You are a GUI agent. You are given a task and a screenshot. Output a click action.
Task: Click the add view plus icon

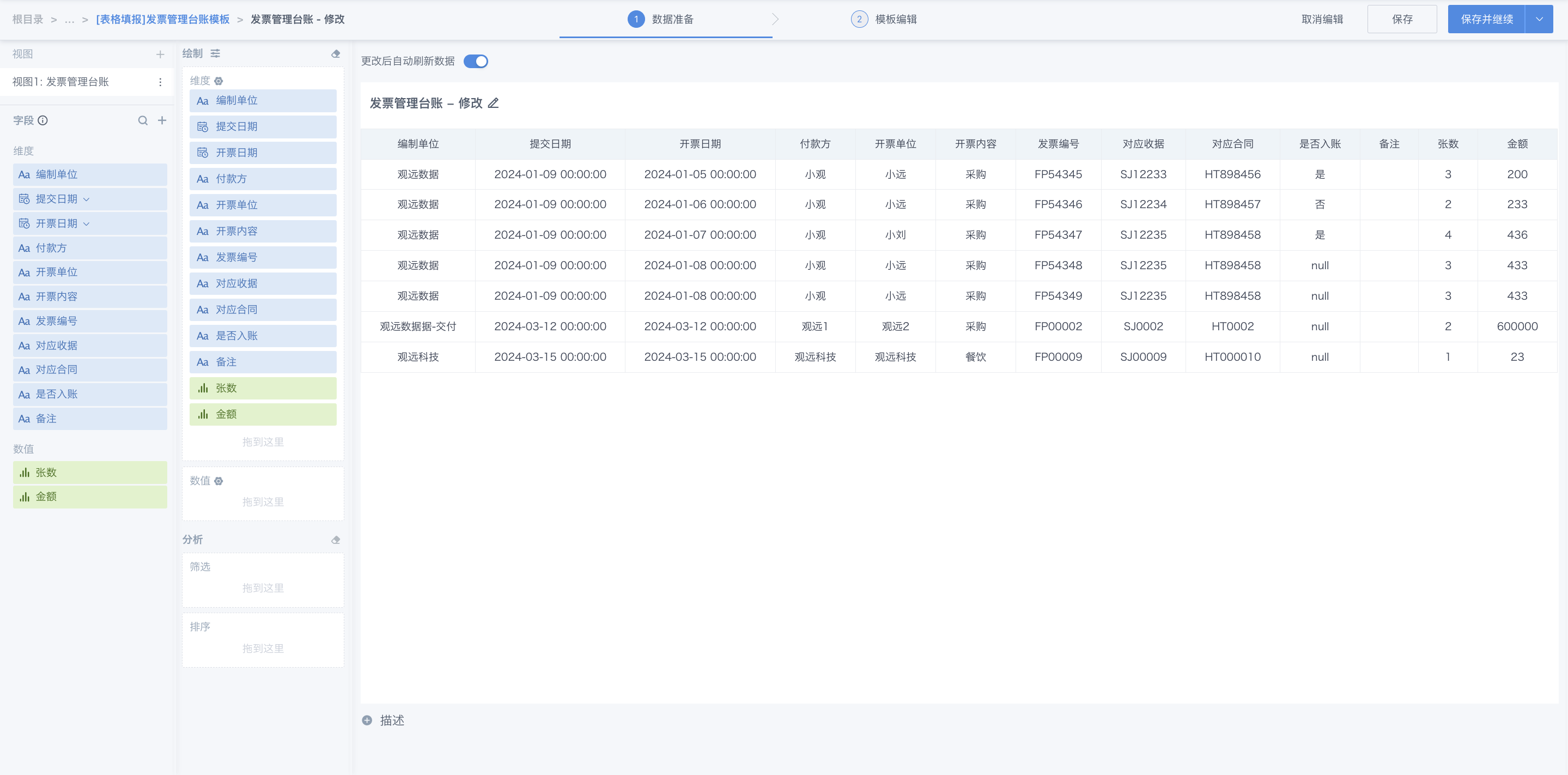tap(160, 54)
